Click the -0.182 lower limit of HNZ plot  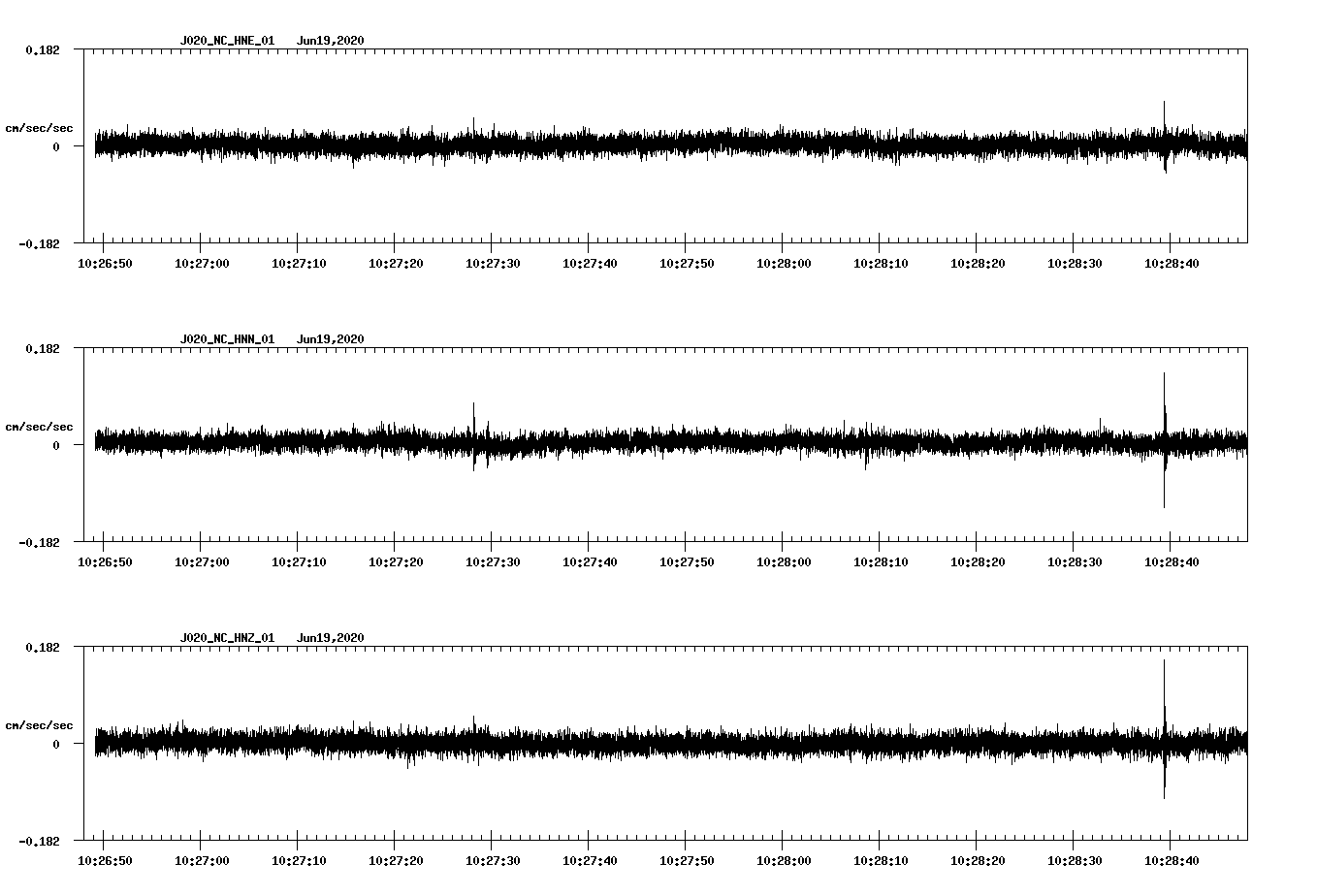(x=39, y=841)
